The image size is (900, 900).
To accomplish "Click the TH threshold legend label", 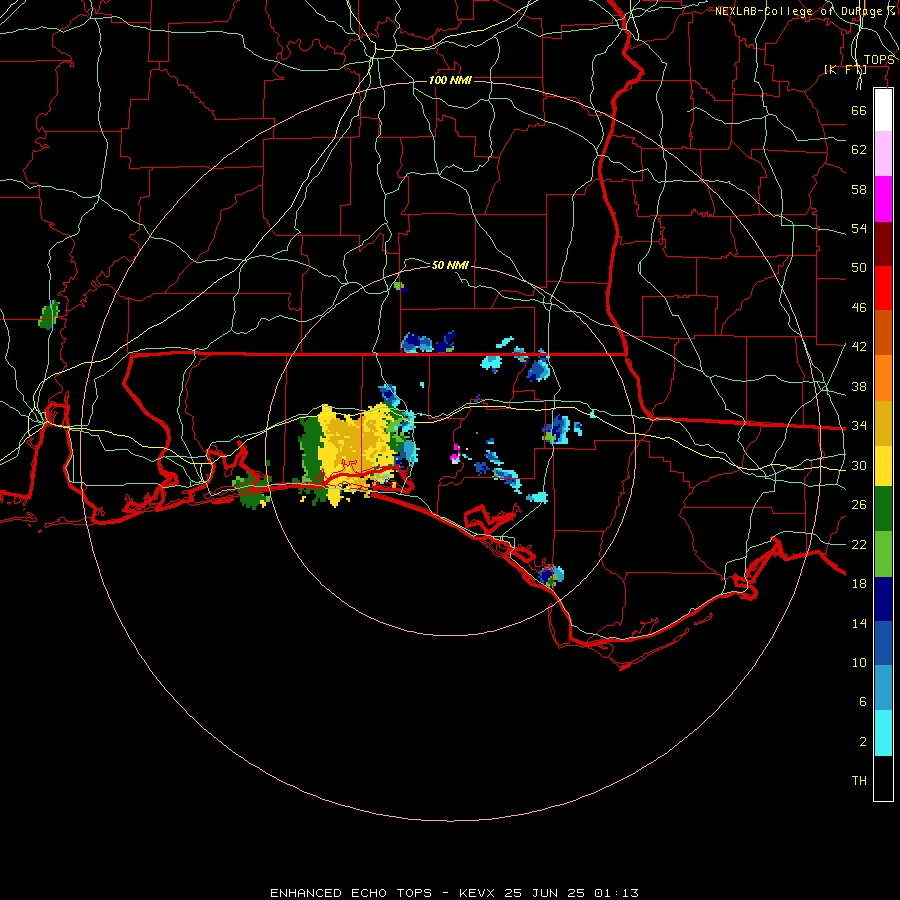I will (859, 781).
